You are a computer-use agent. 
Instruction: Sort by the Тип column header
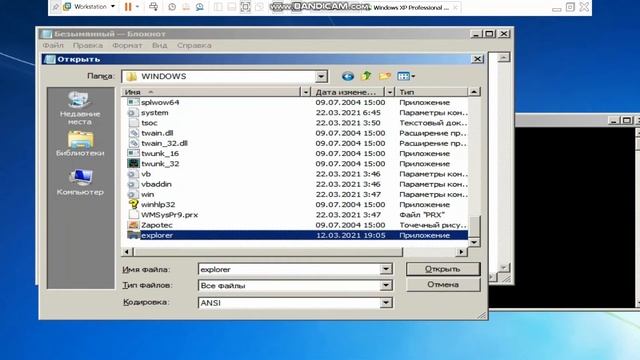431,92
